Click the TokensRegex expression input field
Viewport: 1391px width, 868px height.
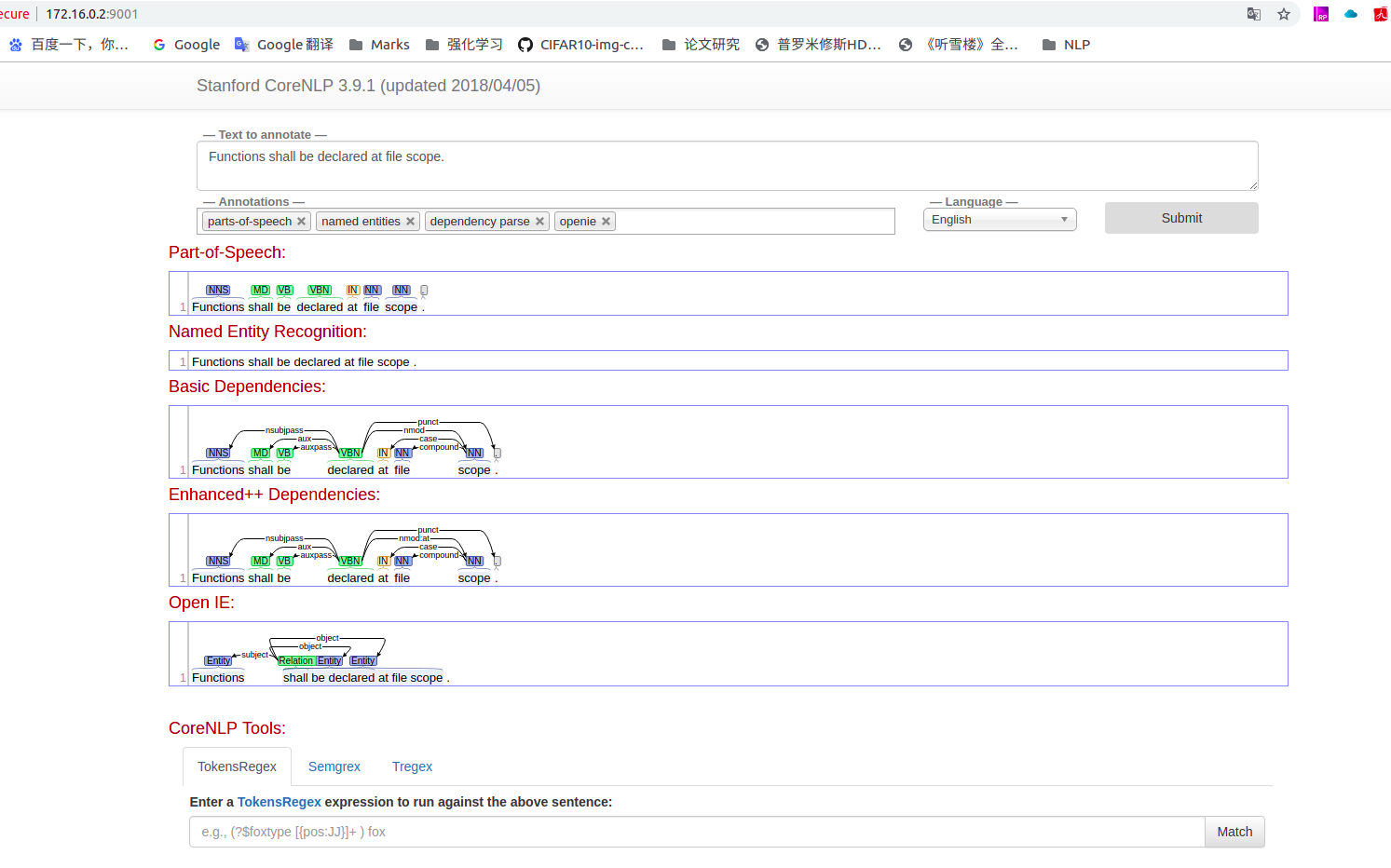697,832
